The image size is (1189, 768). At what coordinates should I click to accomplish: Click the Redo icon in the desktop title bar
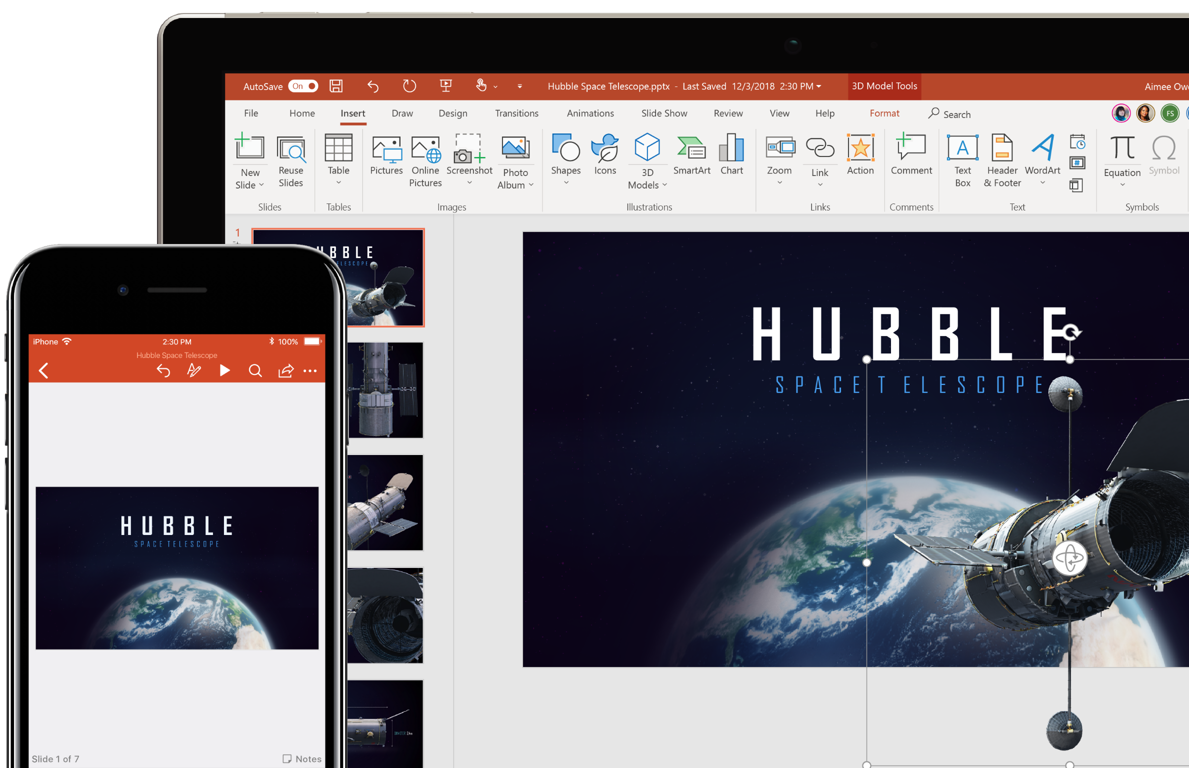coord(409,86)
